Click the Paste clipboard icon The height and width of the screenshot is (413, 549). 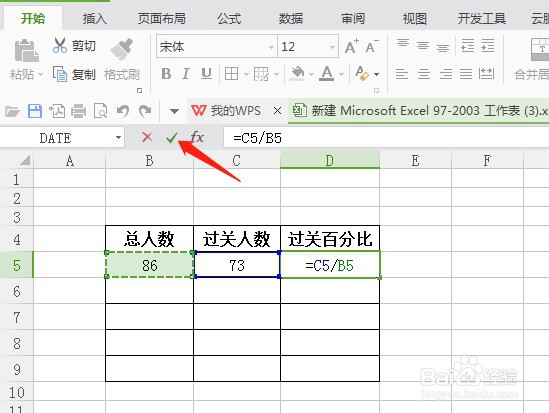click(x=26, y=51)
